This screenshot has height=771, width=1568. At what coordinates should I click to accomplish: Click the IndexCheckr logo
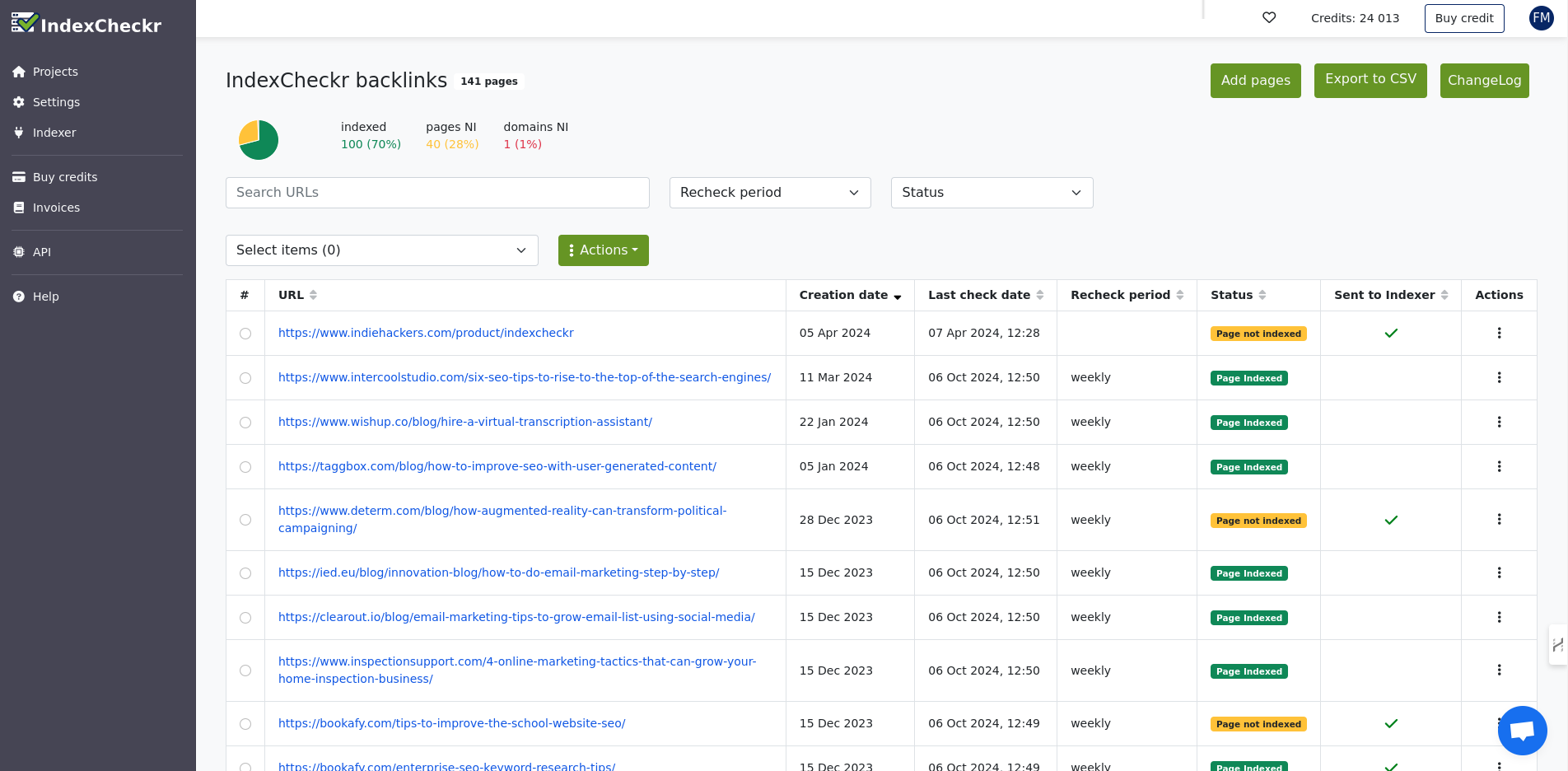click(x=86, y=24)
